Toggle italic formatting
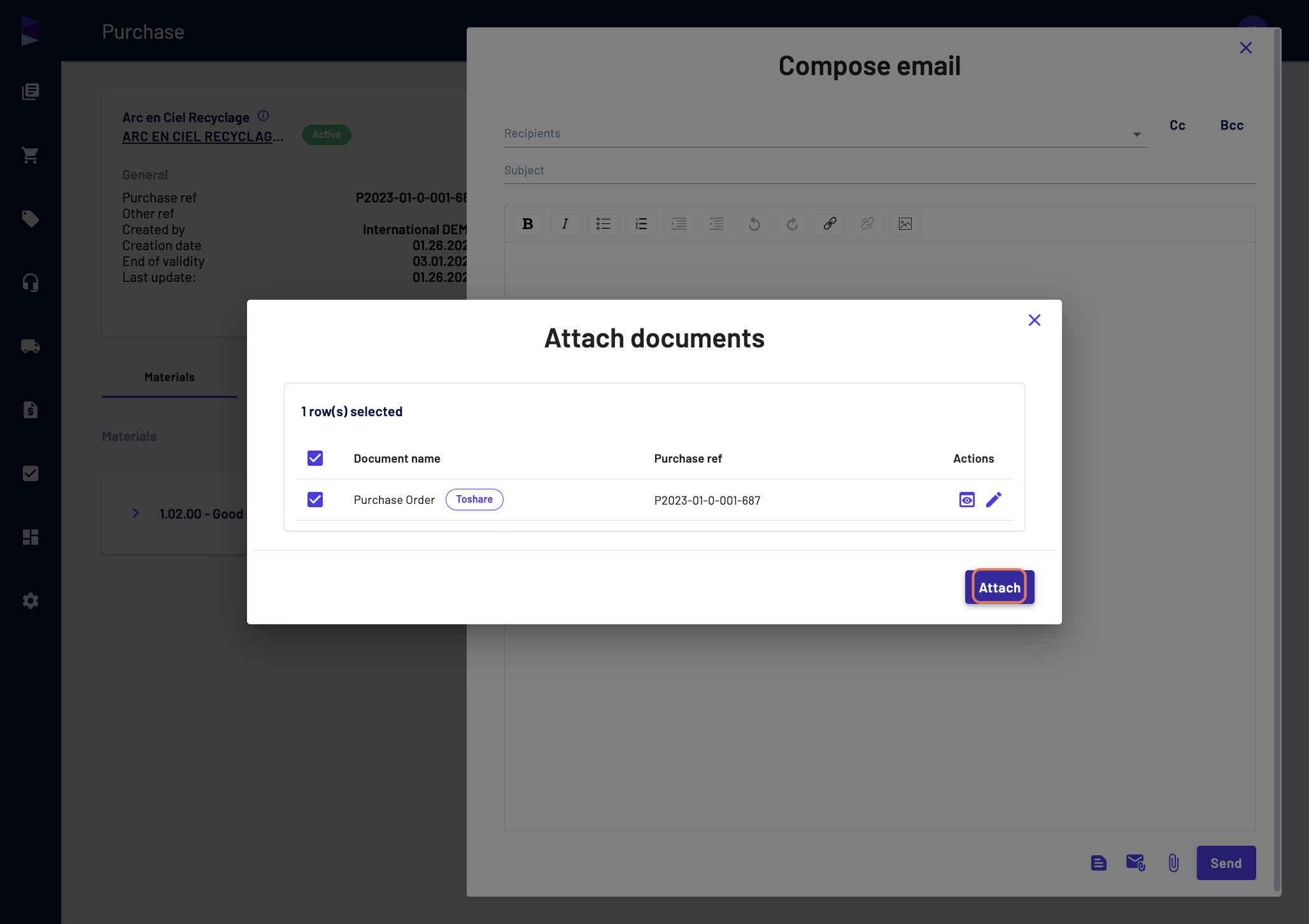The image size is (1309, 924). [x=565, y=224]
